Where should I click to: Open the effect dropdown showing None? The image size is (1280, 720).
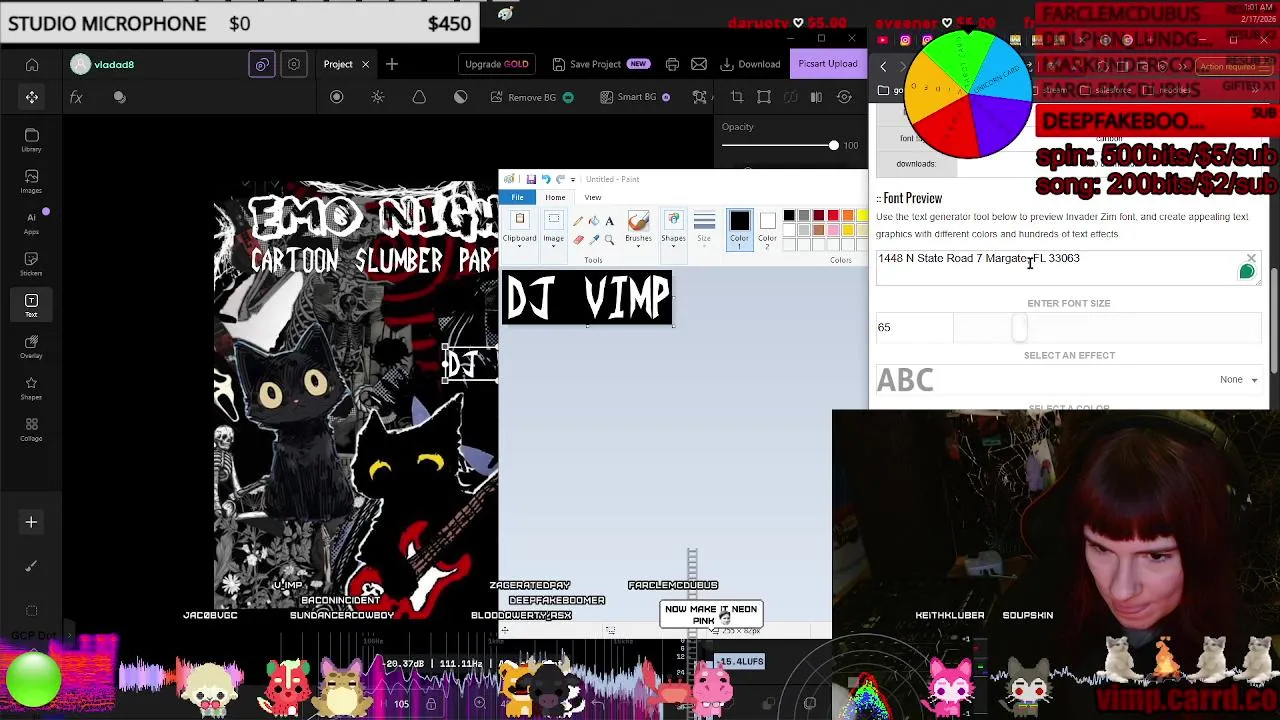pyautogui.click(x=1238, y=379)
